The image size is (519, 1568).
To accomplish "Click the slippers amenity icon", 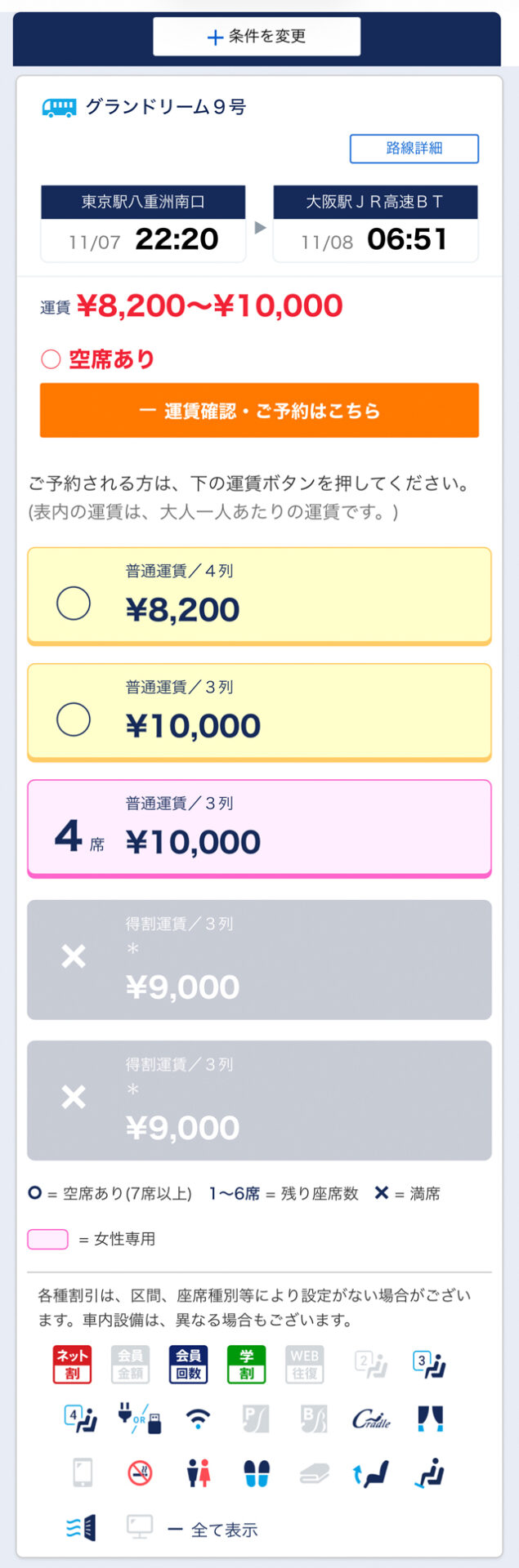I will click(257, 1472).
